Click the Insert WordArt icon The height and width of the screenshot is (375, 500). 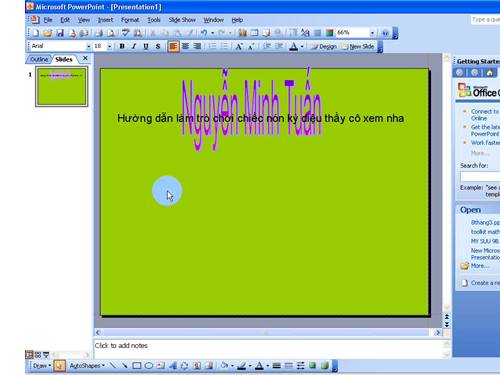coord(173,366)
